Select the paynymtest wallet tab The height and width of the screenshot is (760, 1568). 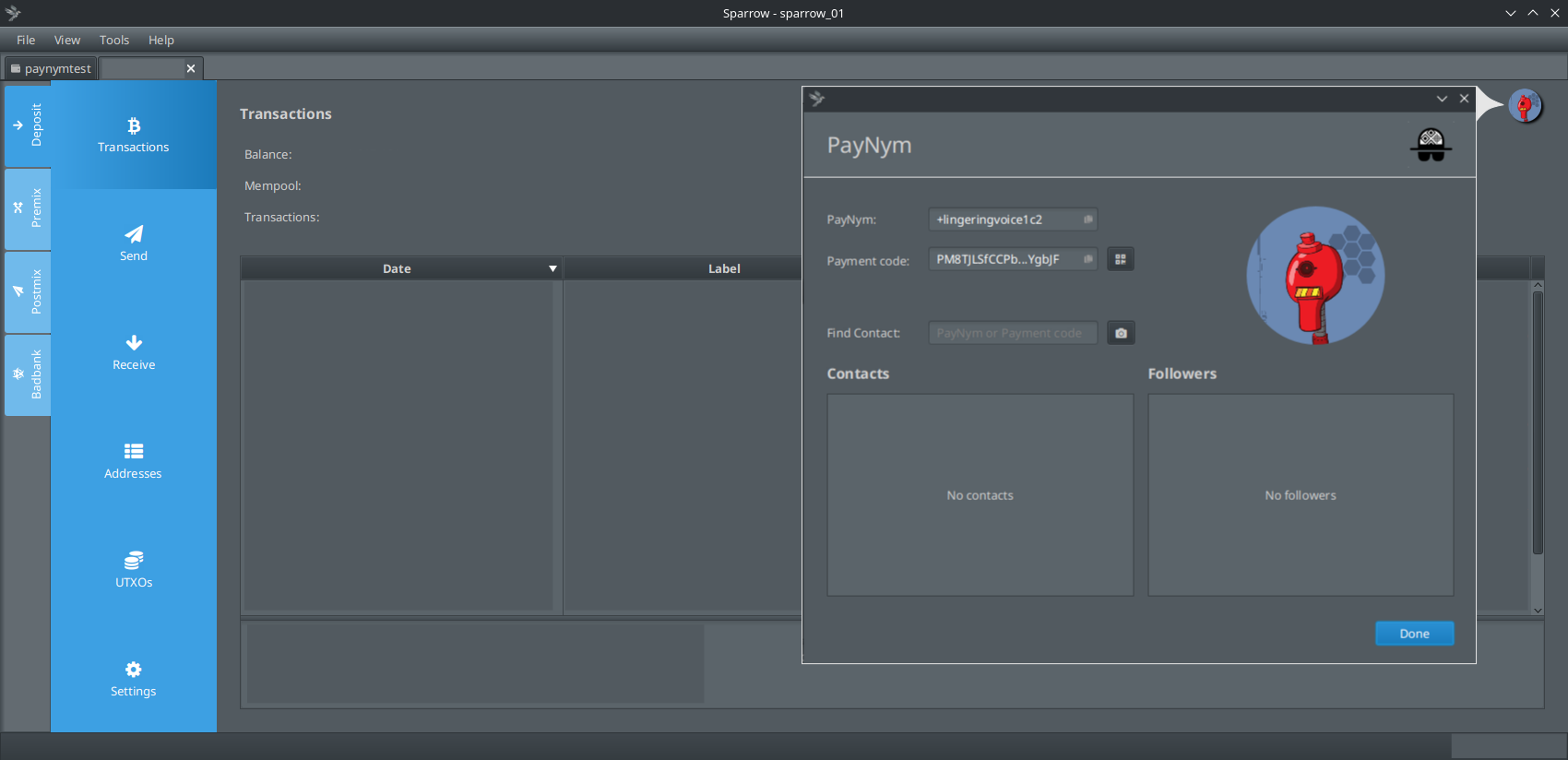click(x=51, y=68)
